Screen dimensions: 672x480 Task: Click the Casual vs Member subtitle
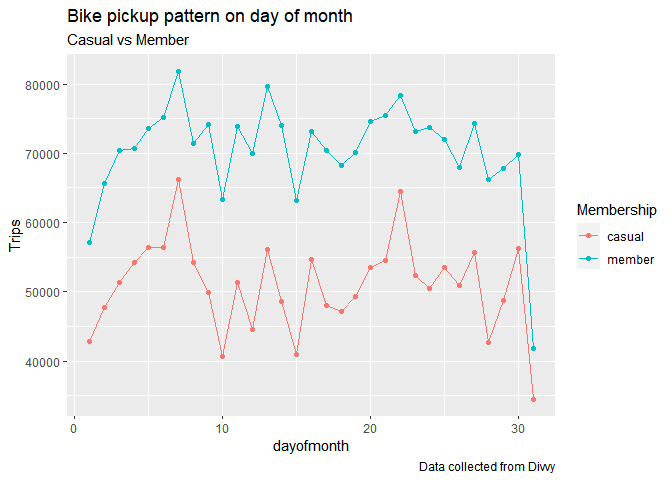click(x=128, y=40)
